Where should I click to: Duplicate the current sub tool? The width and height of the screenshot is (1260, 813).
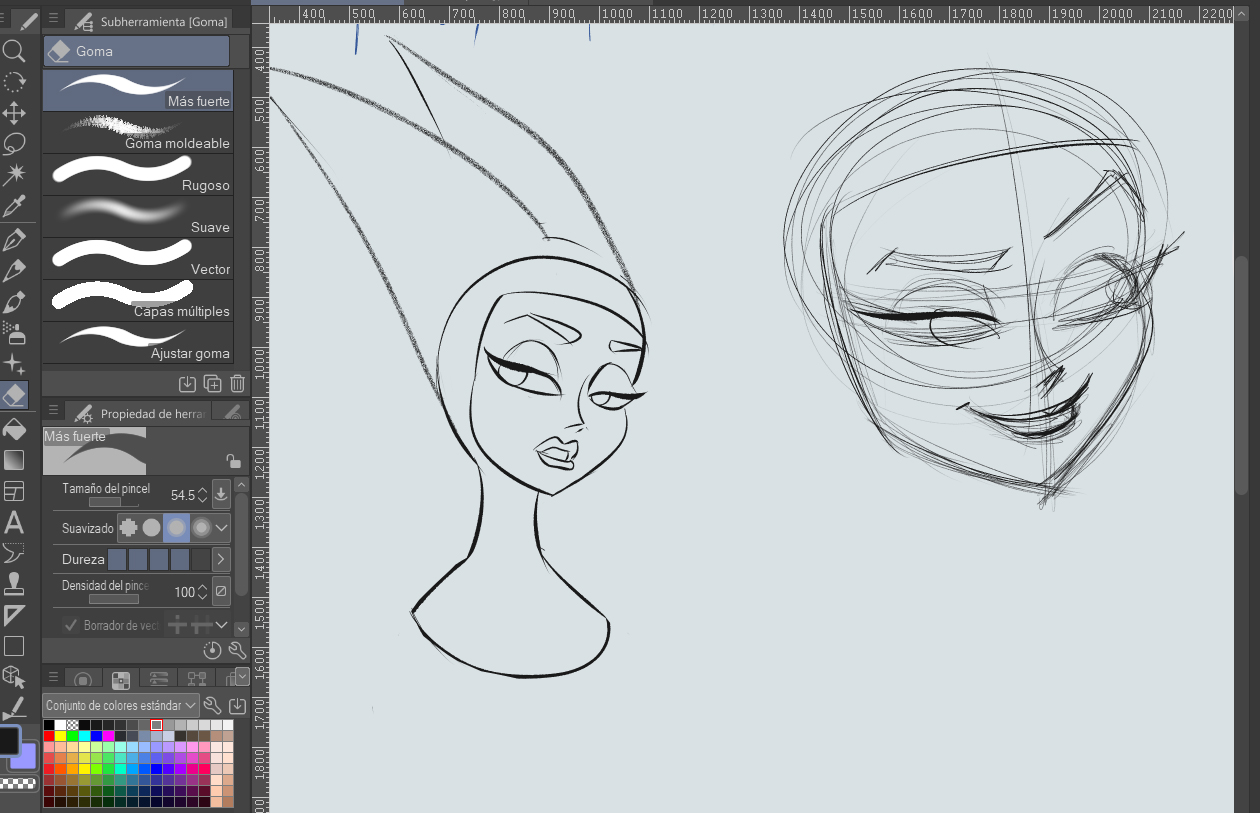pos(212,383)
